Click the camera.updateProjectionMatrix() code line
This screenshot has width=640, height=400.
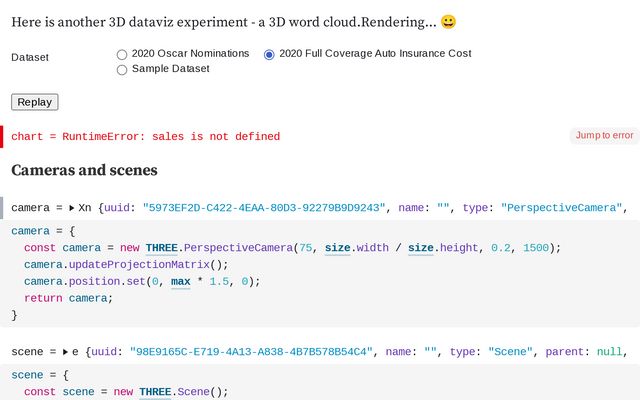pos(126,265)
